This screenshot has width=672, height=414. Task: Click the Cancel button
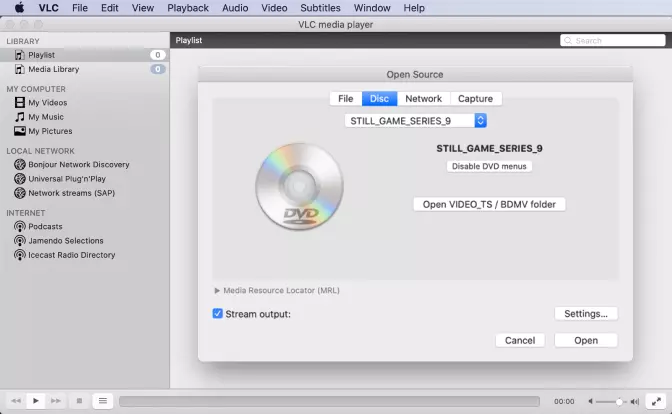520,340
